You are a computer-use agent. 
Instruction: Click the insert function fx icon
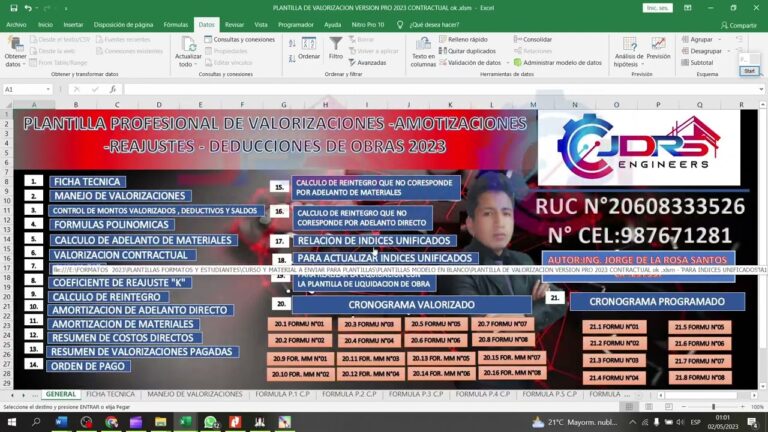pos(113,89)
